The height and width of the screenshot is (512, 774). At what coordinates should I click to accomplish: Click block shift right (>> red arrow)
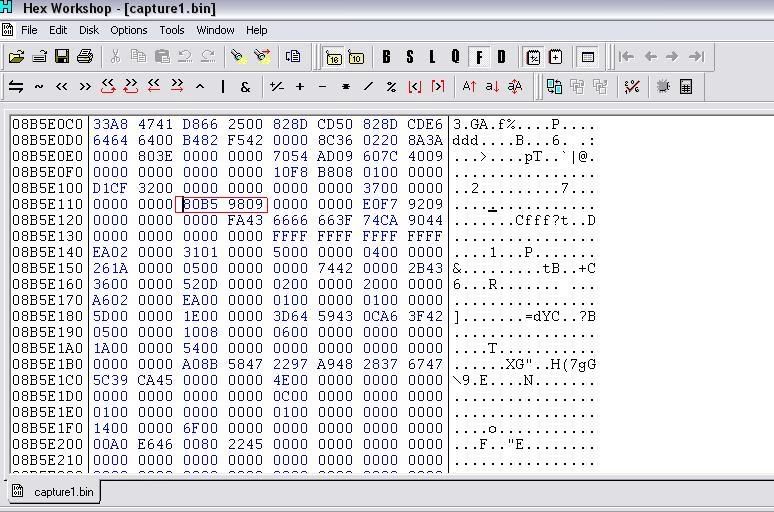click(x=177, y=86)
